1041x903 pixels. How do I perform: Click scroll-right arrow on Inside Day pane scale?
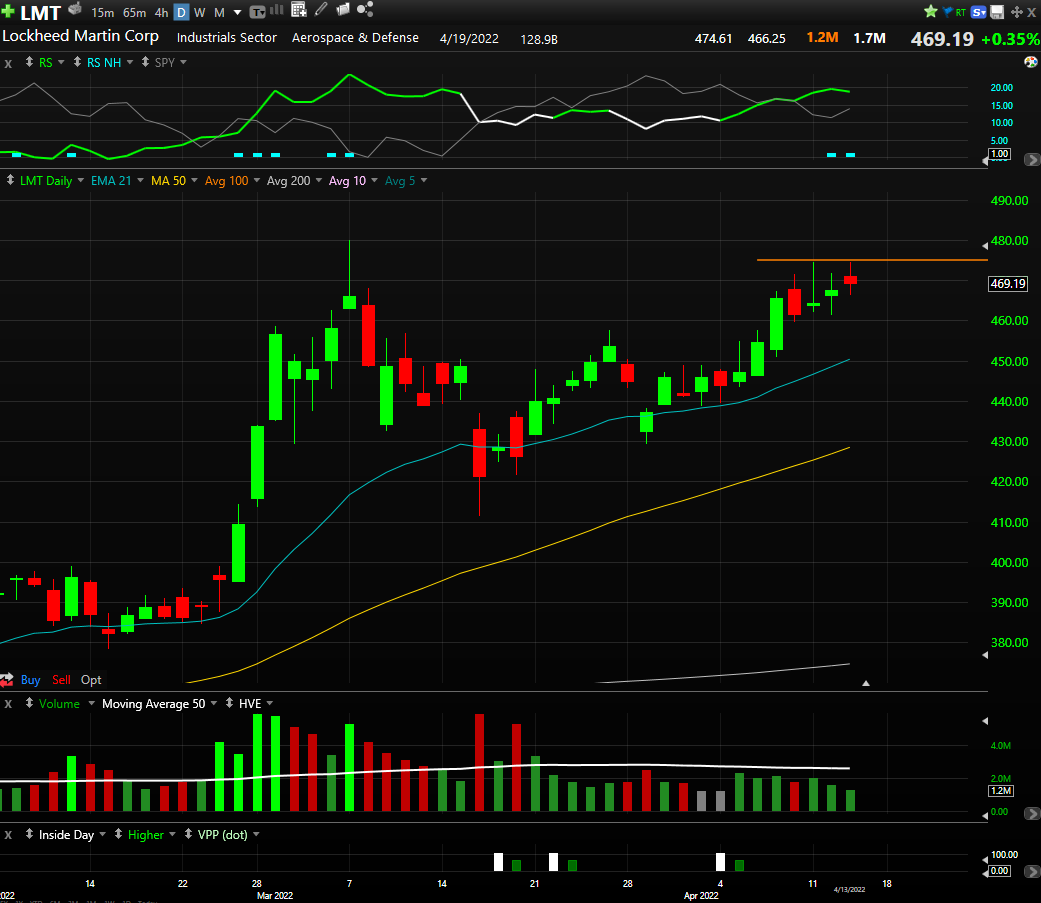(x=1032, y=871)
